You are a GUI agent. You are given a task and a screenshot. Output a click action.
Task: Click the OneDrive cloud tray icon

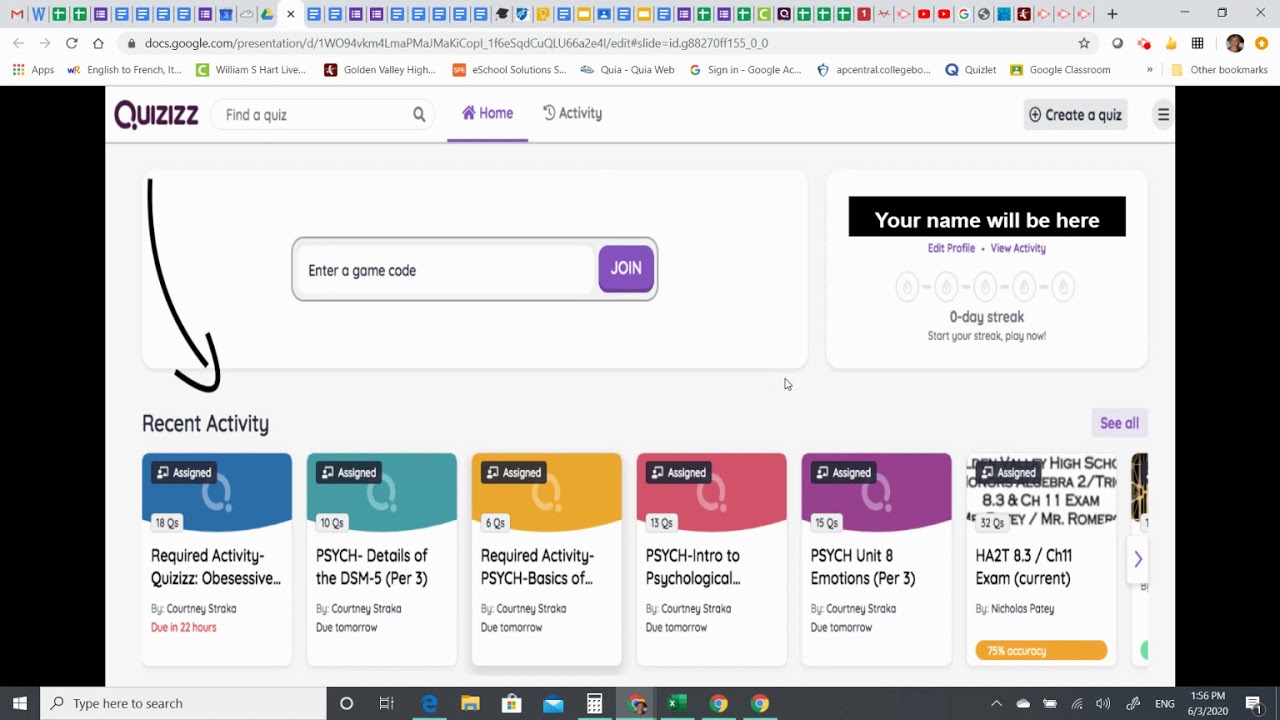[1023, 703]
